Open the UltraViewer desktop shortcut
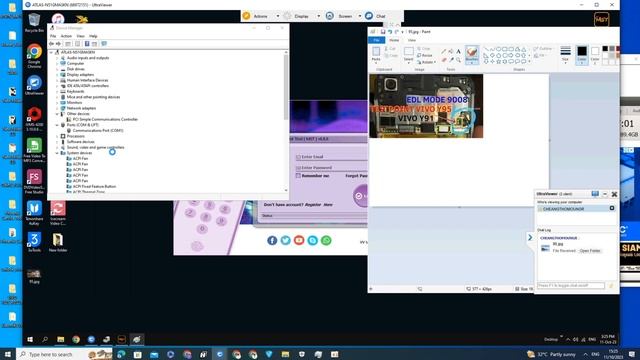The image size is (640, 360). (x=34, y=85)
